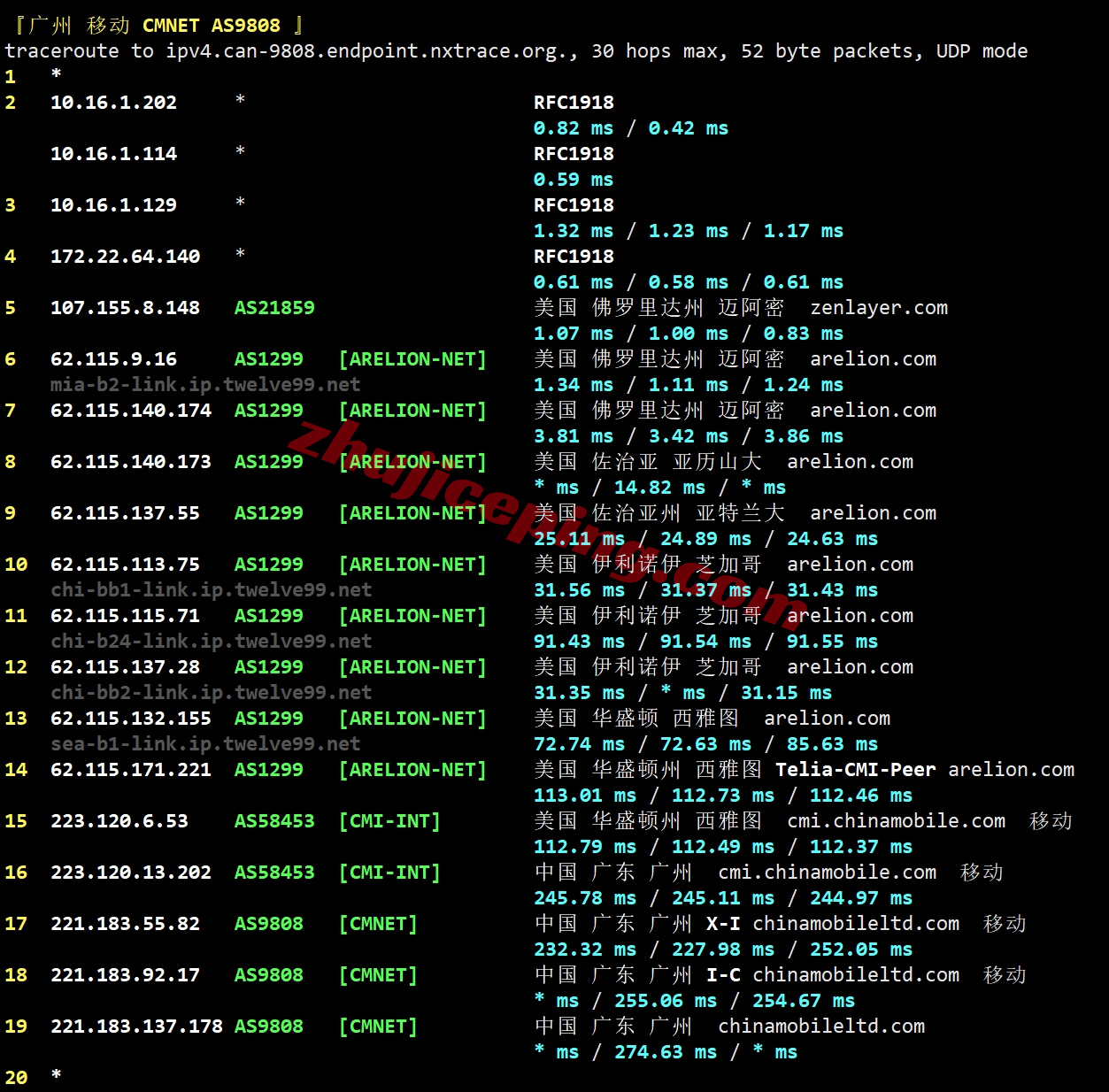Screen dimensions: 1109x1092
Task: Click the IP address 62.115.113.75
Action: click(125, 565)
